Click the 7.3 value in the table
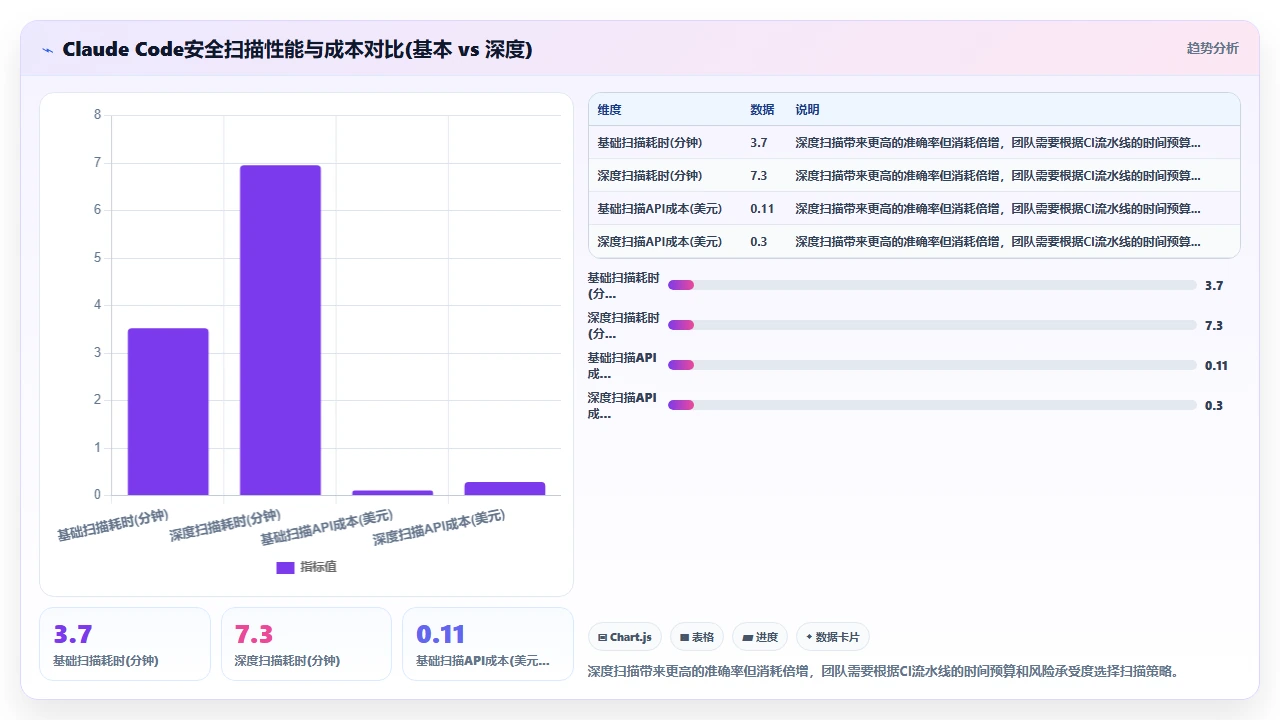The width and height of the screenshot is (1280, 720). pyautogui.click(x=758, y=175)
